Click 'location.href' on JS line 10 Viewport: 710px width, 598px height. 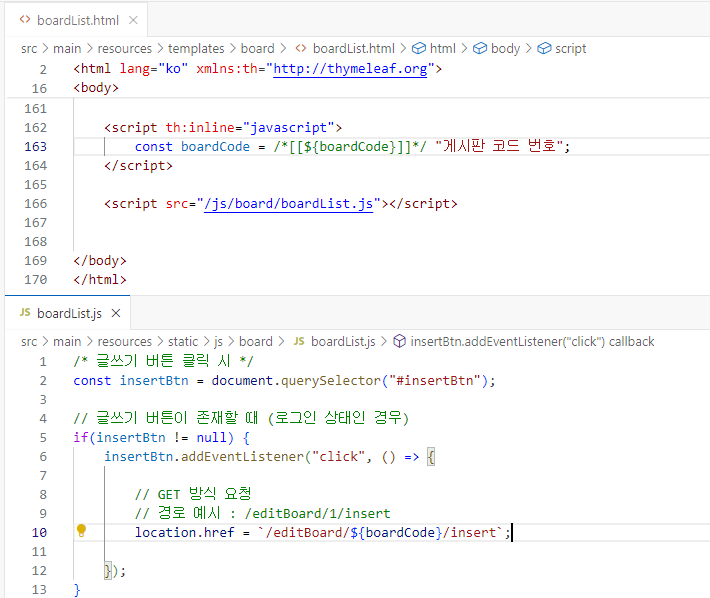click(x=184, y=533)
